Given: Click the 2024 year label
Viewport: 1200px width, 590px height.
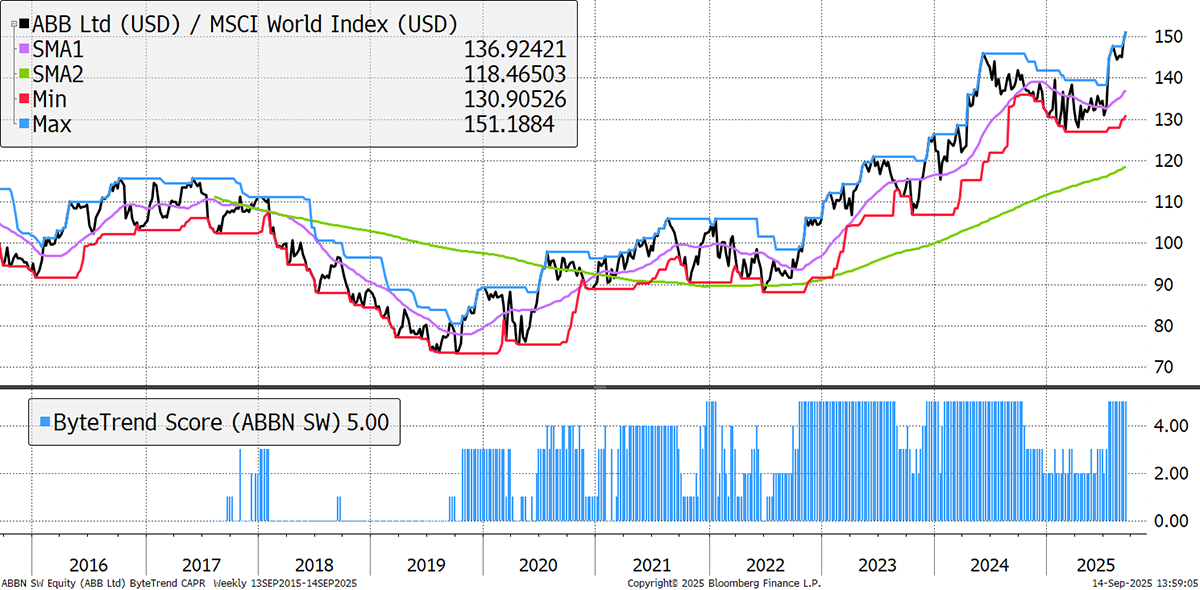Looking at the screenshot, I should (x=990, y=564).
